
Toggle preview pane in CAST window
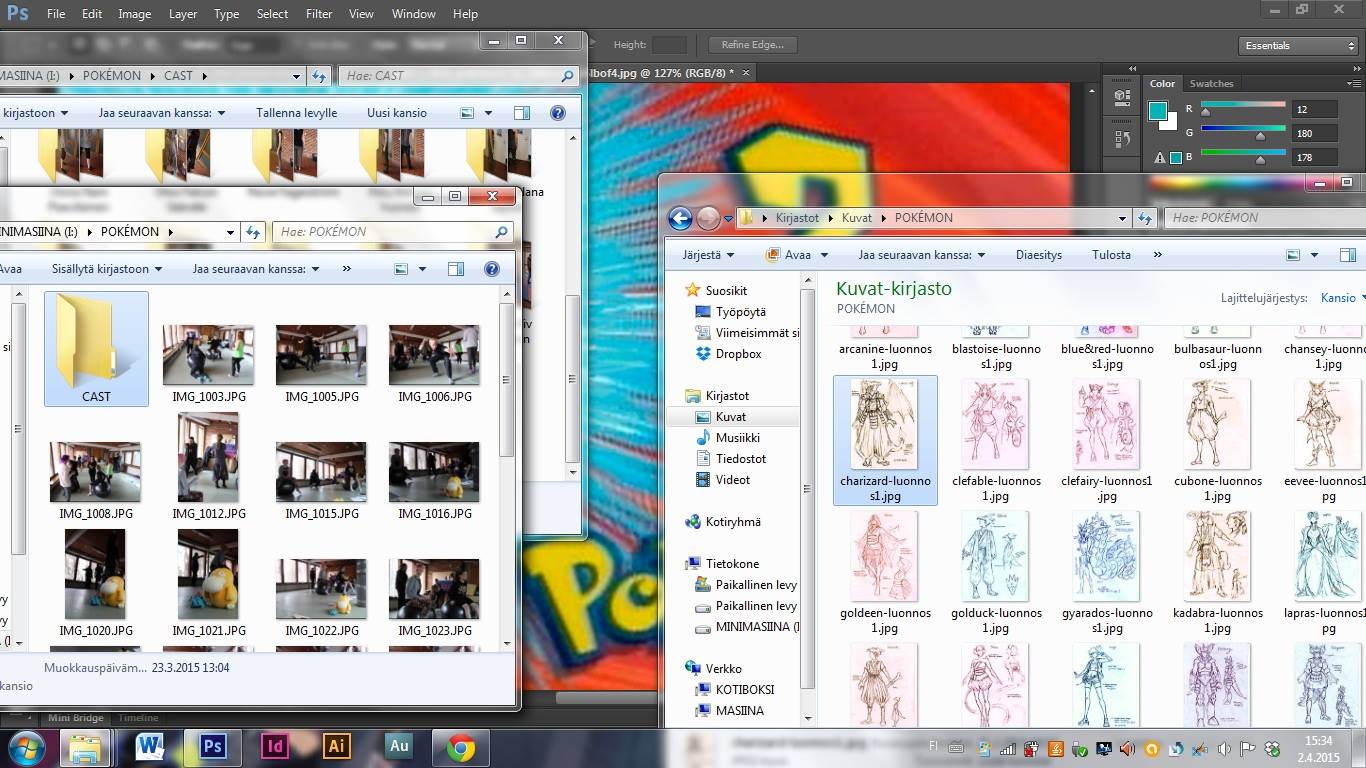pos(521,113)
